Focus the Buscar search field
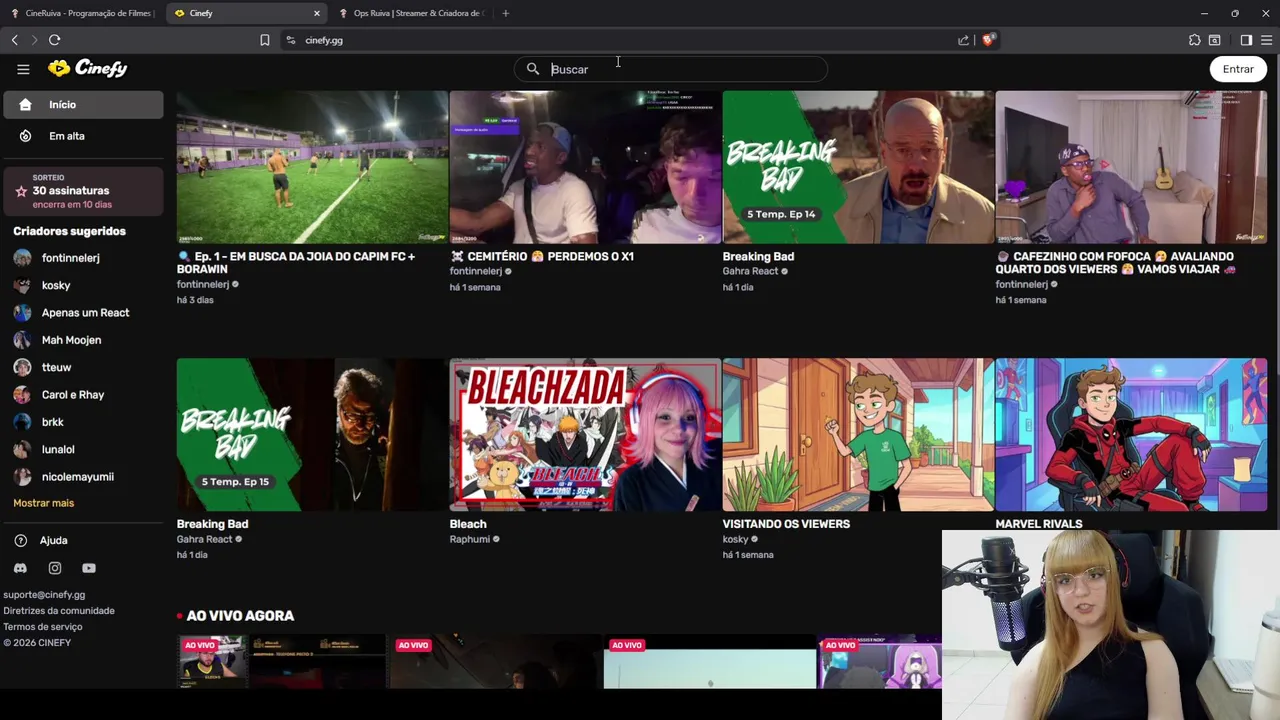 (x=671, y=69)
